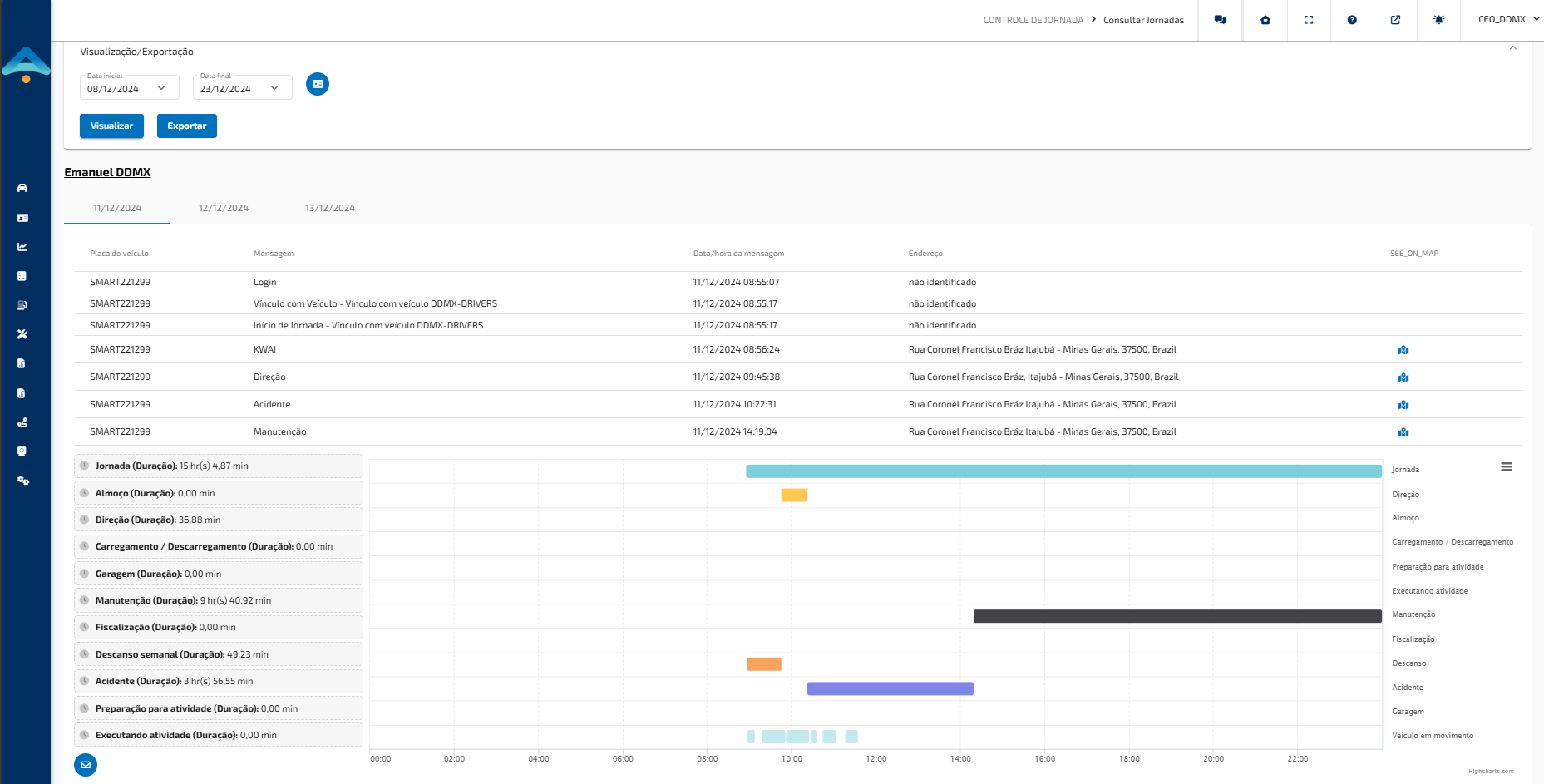Click the Visualizar button
Screen dimensions: 1544x784
tap(111, 126)
